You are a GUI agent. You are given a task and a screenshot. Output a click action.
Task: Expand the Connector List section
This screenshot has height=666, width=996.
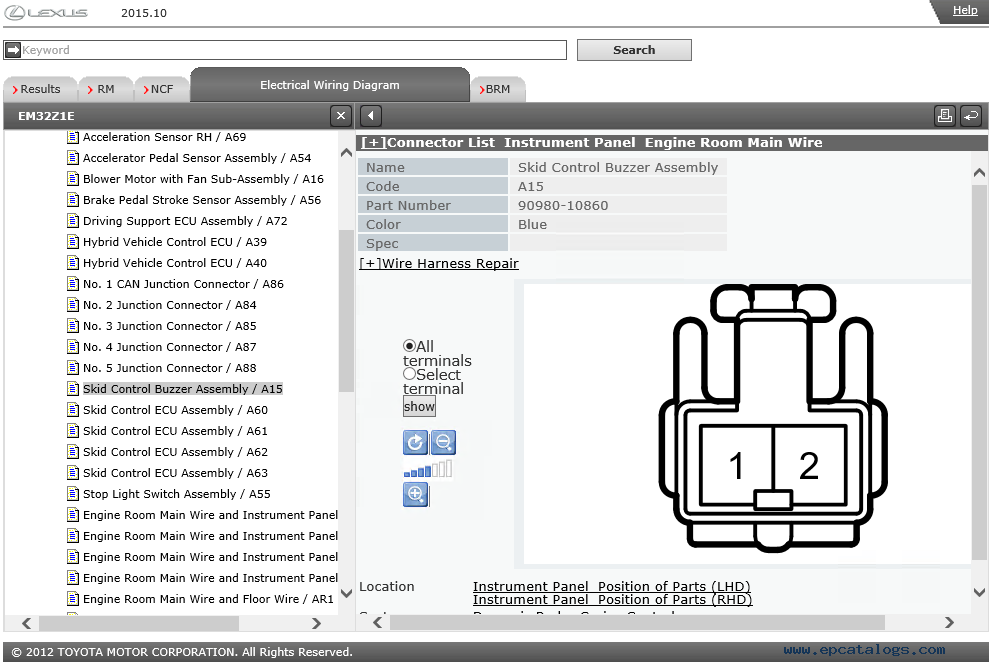pyautogui.click(x=373, y=143)
